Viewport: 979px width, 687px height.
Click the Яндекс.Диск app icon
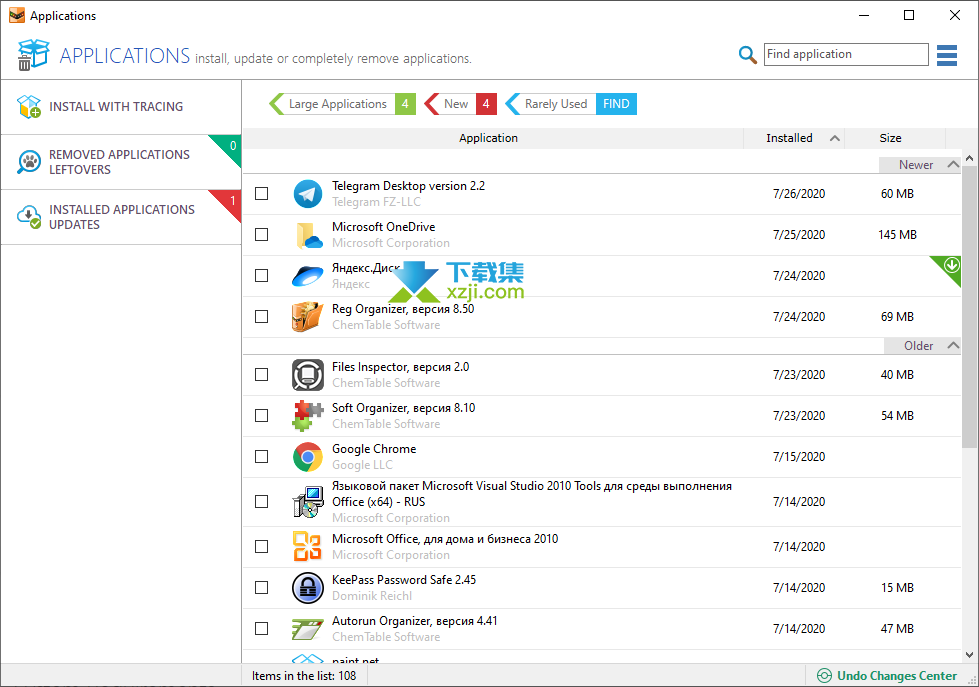click(308, 275)
